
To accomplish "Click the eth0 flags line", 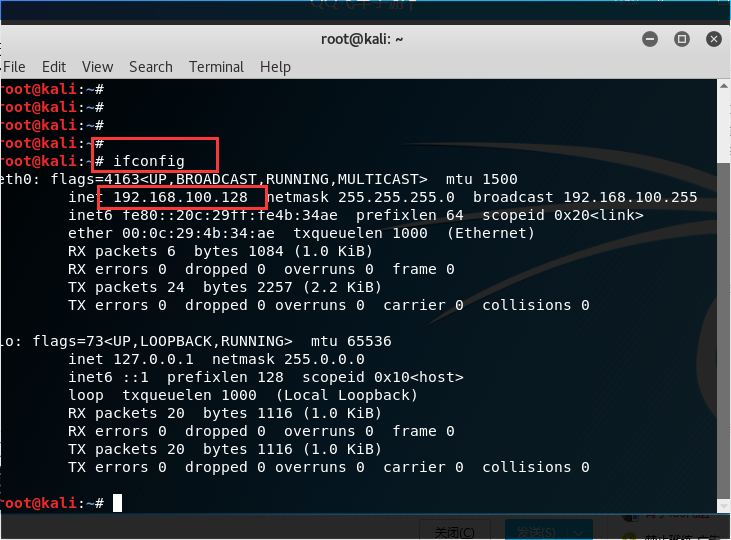I will [258, 180].
